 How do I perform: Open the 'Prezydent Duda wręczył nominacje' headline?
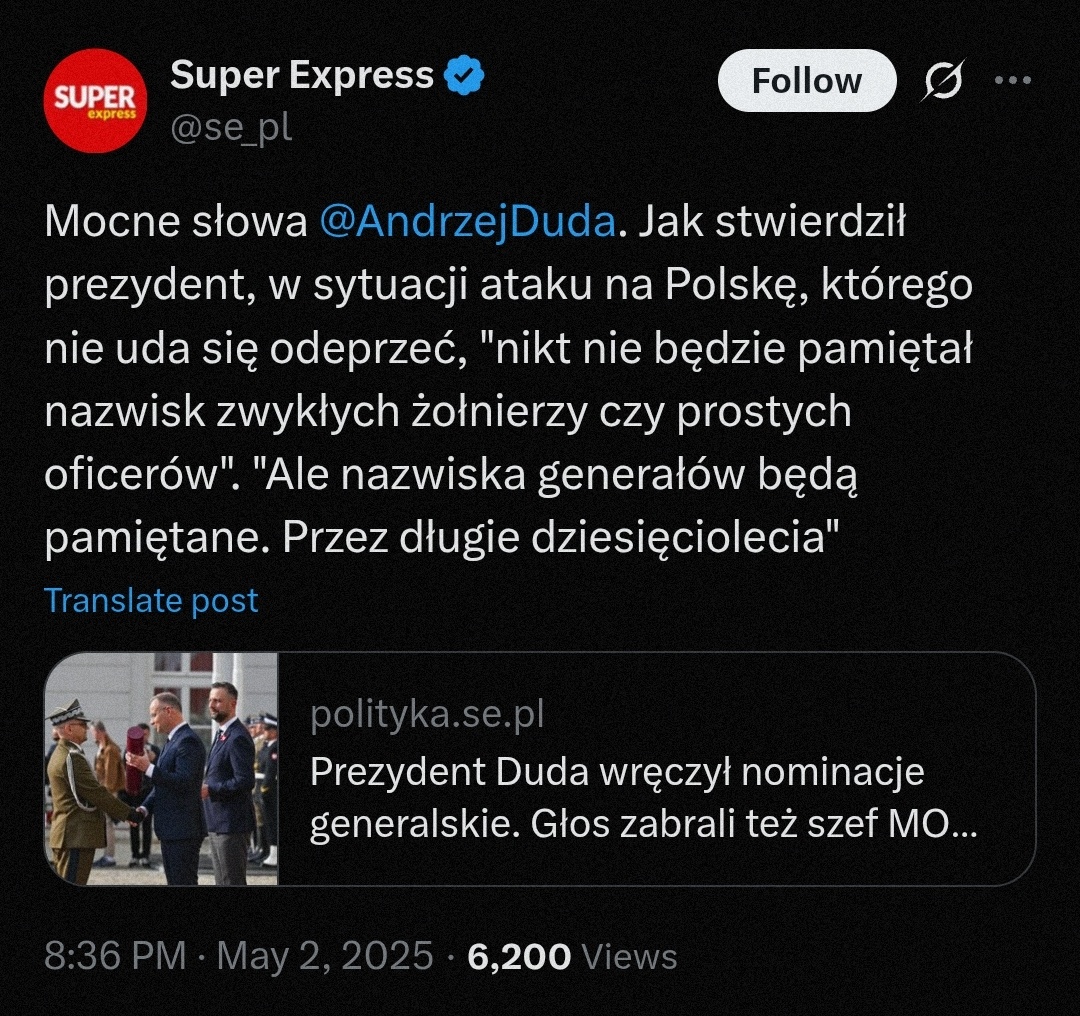pos(617,771)
